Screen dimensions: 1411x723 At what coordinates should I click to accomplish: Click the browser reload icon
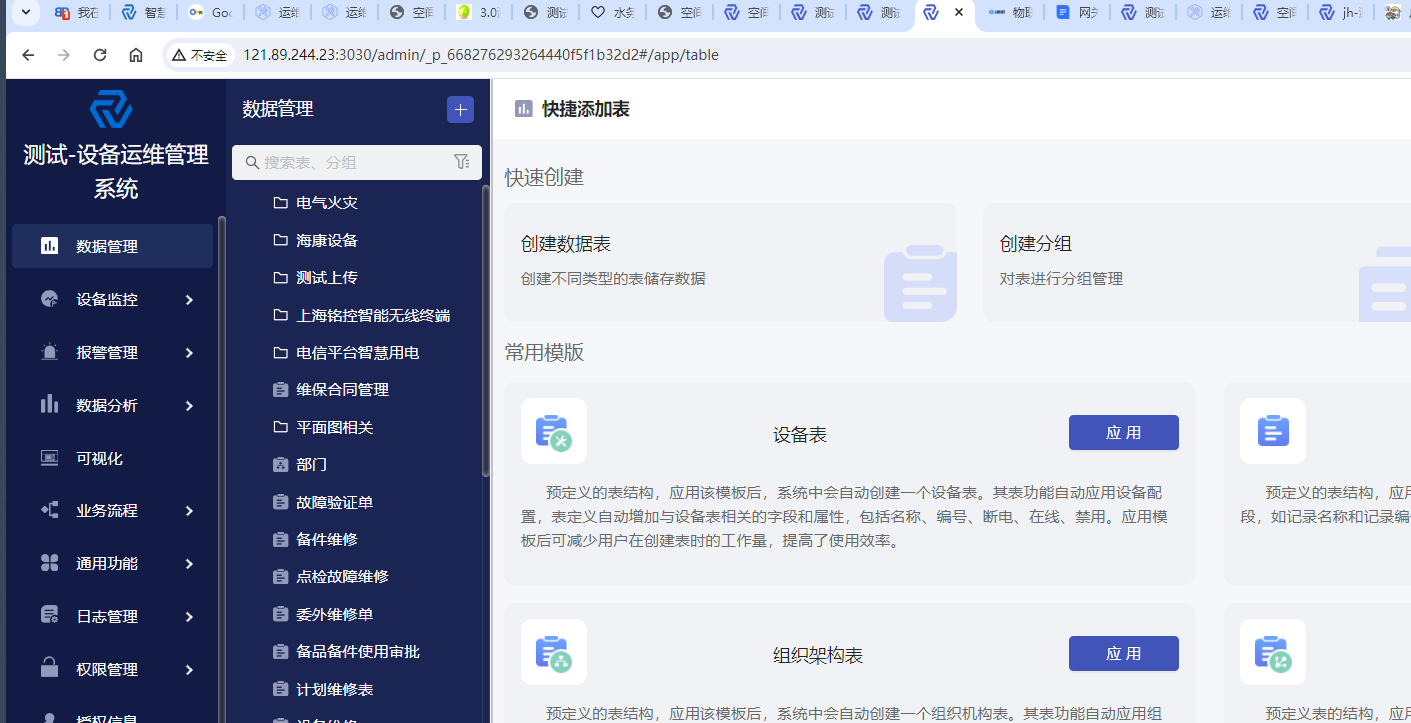[x=100, y=55]
